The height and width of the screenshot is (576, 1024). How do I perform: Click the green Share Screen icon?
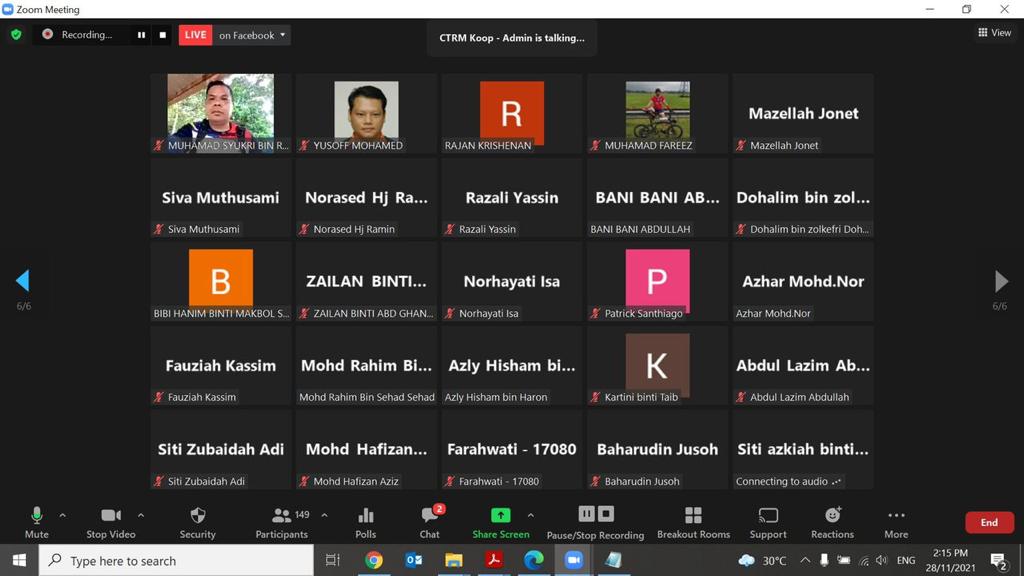tap(500, 516)
